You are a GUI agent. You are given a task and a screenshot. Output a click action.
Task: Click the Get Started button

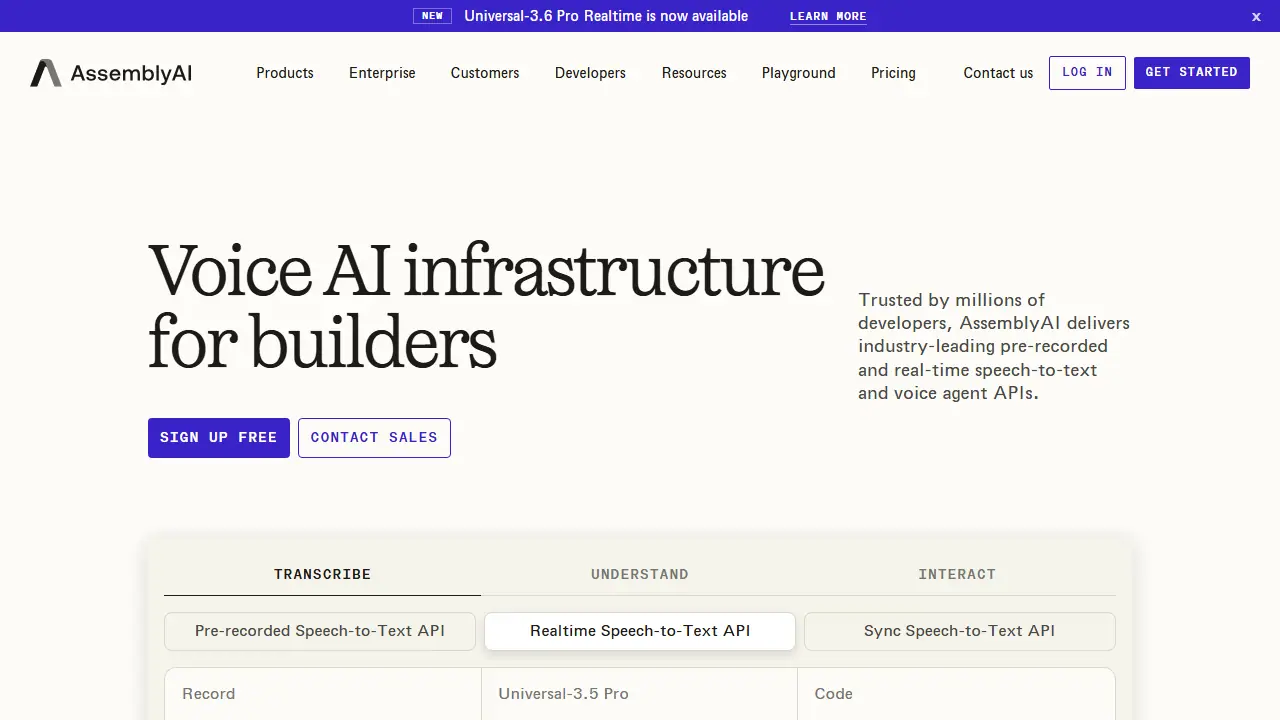pos(1192,73)
